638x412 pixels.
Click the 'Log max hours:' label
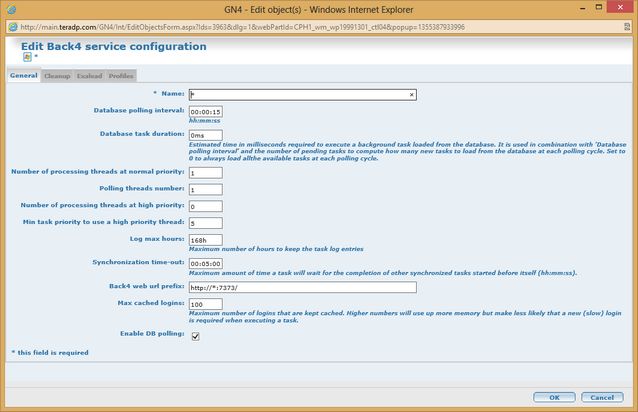point(157,239)
